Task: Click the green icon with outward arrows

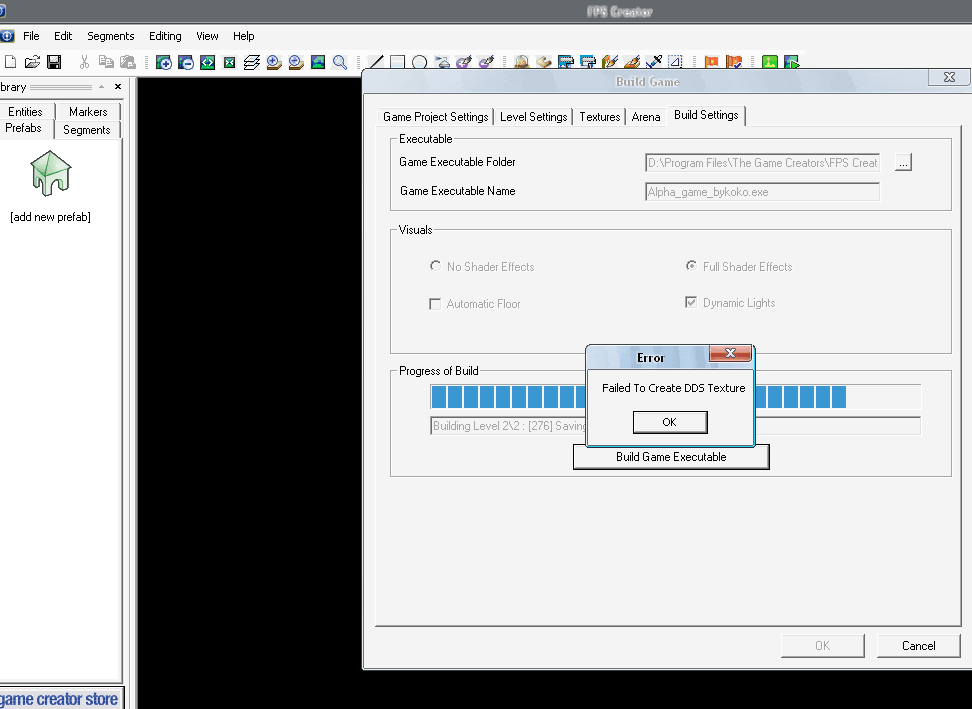Action: (x=208, y=62)
